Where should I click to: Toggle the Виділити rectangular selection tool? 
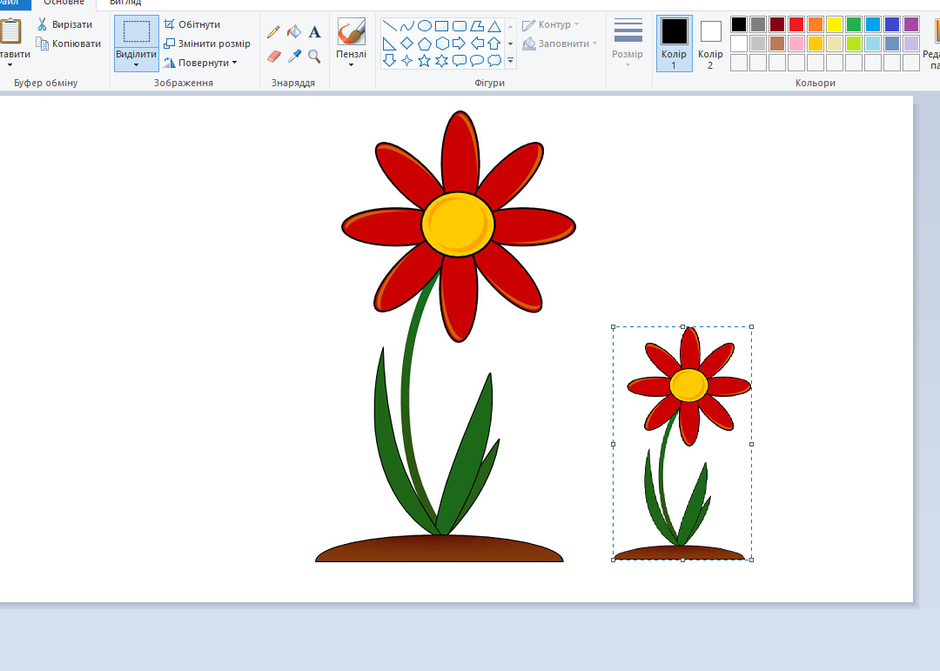point(136,31)
